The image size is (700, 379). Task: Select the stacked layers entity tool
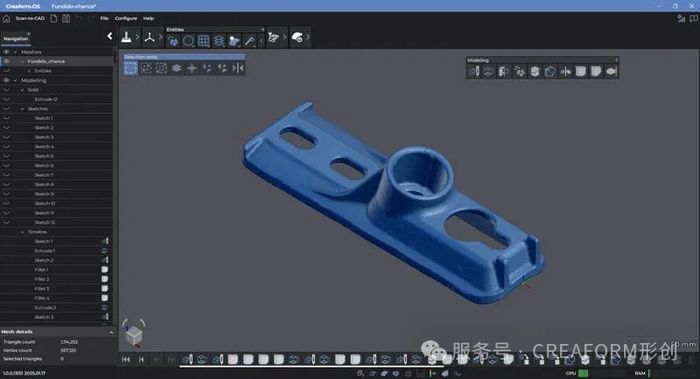(219, 41)
